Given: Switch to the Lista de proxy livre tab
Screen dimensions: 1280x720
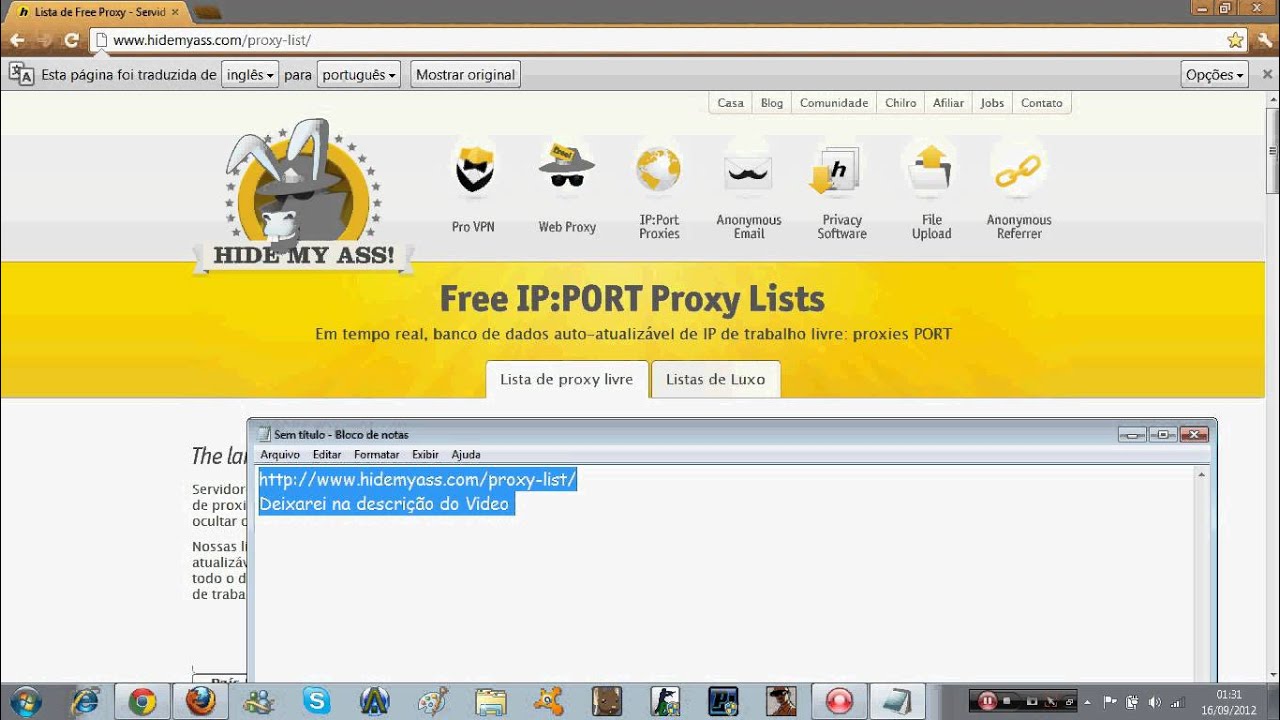Looking at the screenshot, I should [x=567, y=380].
